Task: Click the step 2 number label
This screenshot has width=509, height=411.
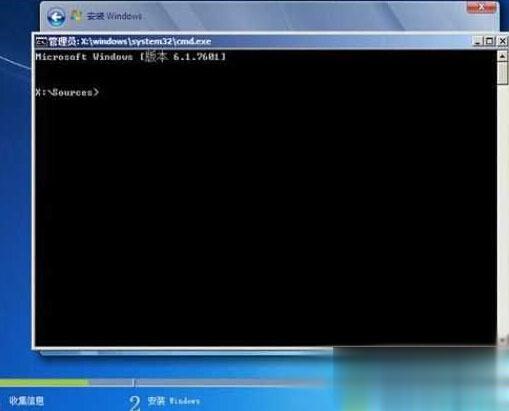Action: tap(134, 402)
